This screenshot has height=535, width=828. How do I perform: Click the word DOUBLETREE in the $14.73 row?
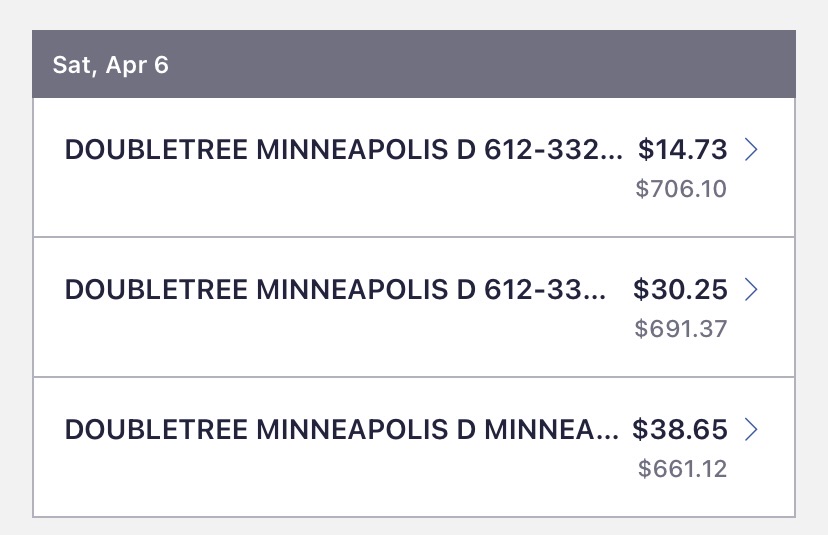coord(157,150)
